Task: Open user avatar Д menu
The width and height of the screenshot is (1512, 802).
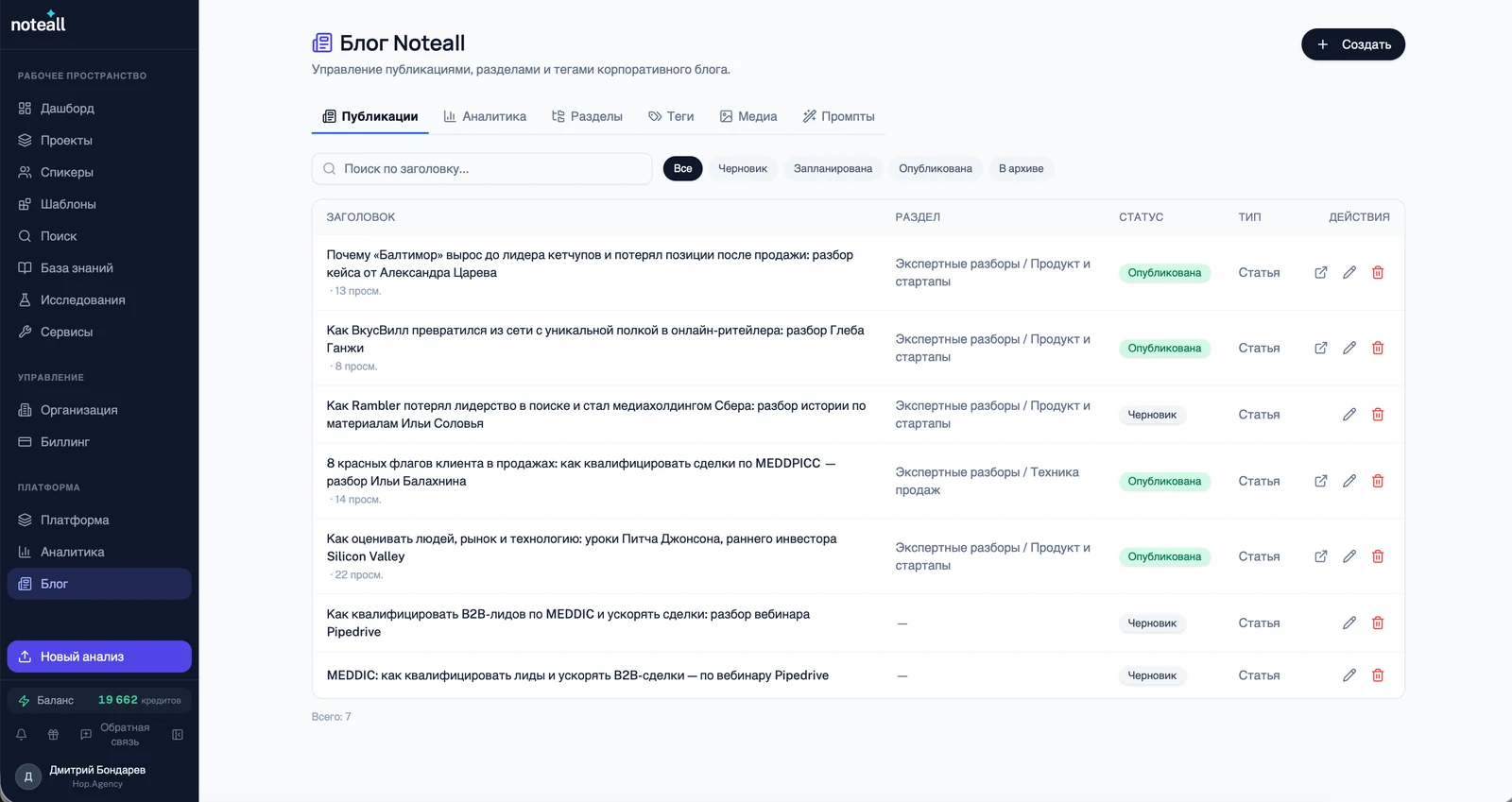Action: (28, 777)
